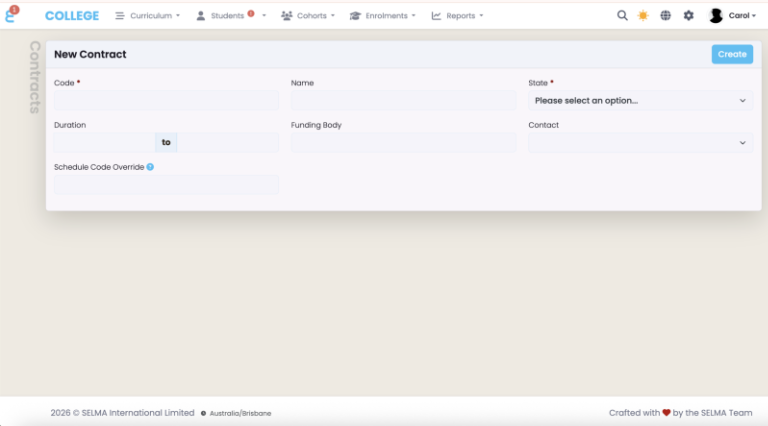
Task: Open the Cohorts menu
Action: click(308, 16)
